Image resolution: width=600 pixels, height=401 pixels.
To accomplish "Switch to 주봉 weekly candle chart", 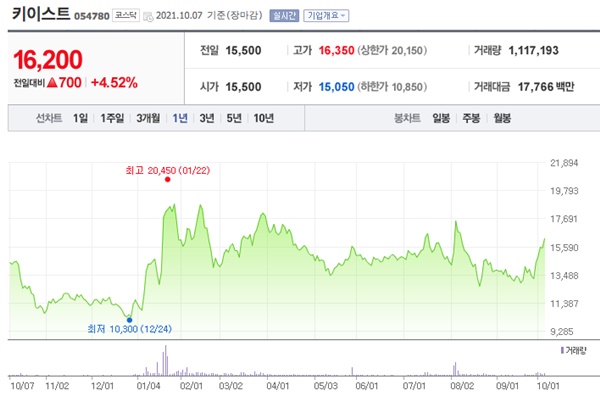I will pos(471,118).
